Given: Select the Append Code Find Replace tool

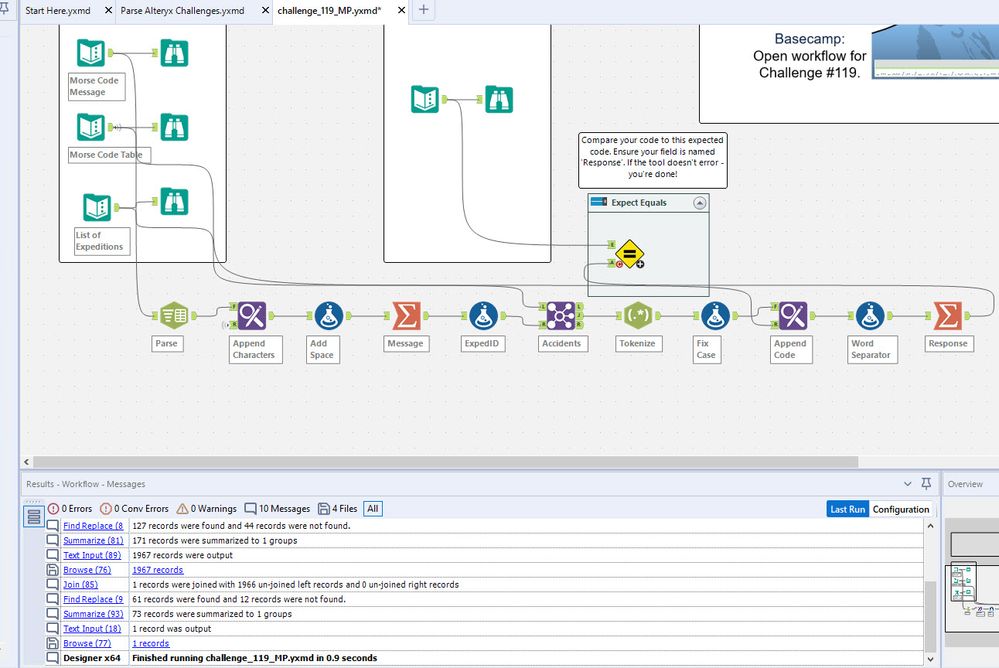Looking at the screenshot, I should 793,316.
